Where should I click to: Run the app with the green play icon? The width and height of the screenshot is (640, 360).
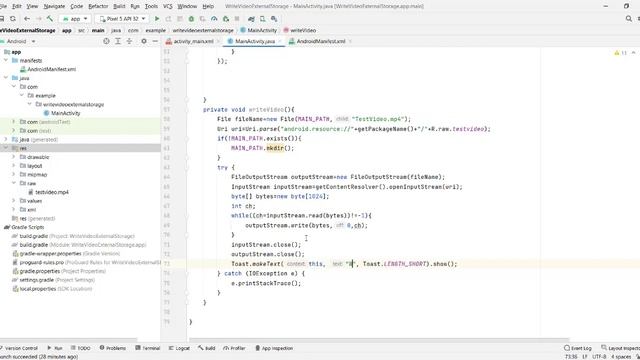[x=157, y=19]
